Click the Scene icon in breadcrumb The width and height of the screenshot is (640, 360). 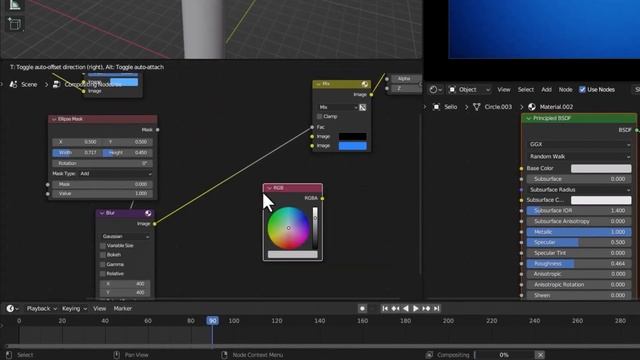pyautogui.click(x=13, y=84)
